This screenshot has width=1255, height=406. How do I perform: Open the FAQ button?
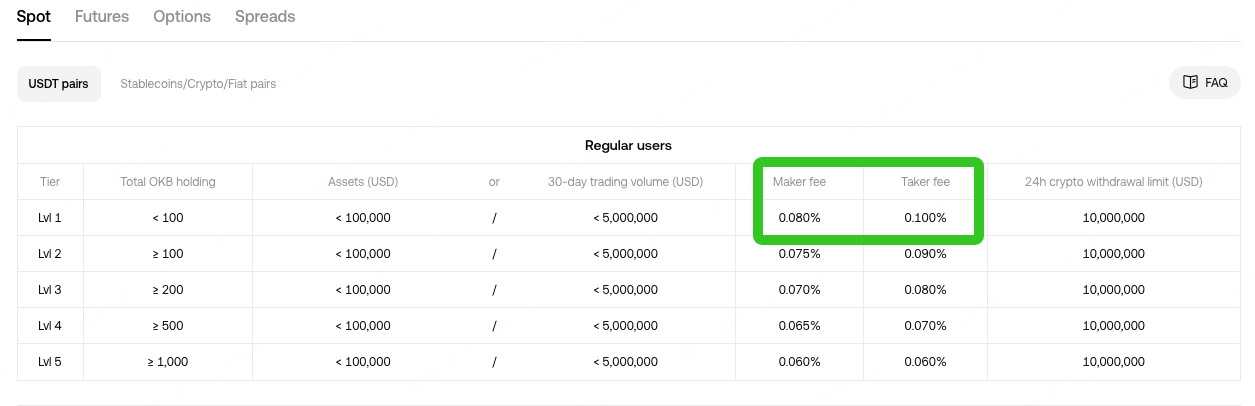[x=1205, y=83]
